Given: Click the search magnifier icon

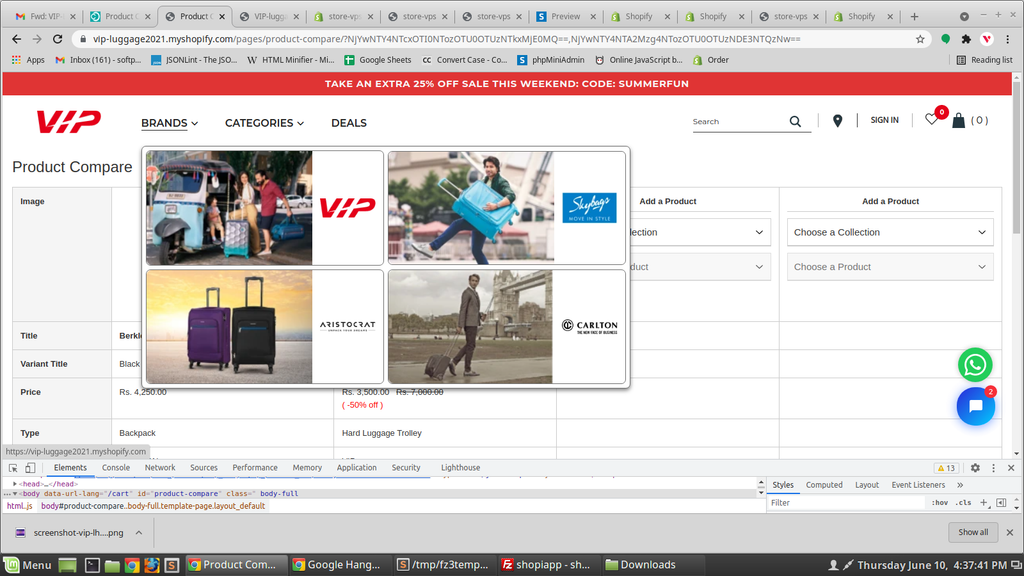Looking at the screenshot, I should click(x=795, y=122).
